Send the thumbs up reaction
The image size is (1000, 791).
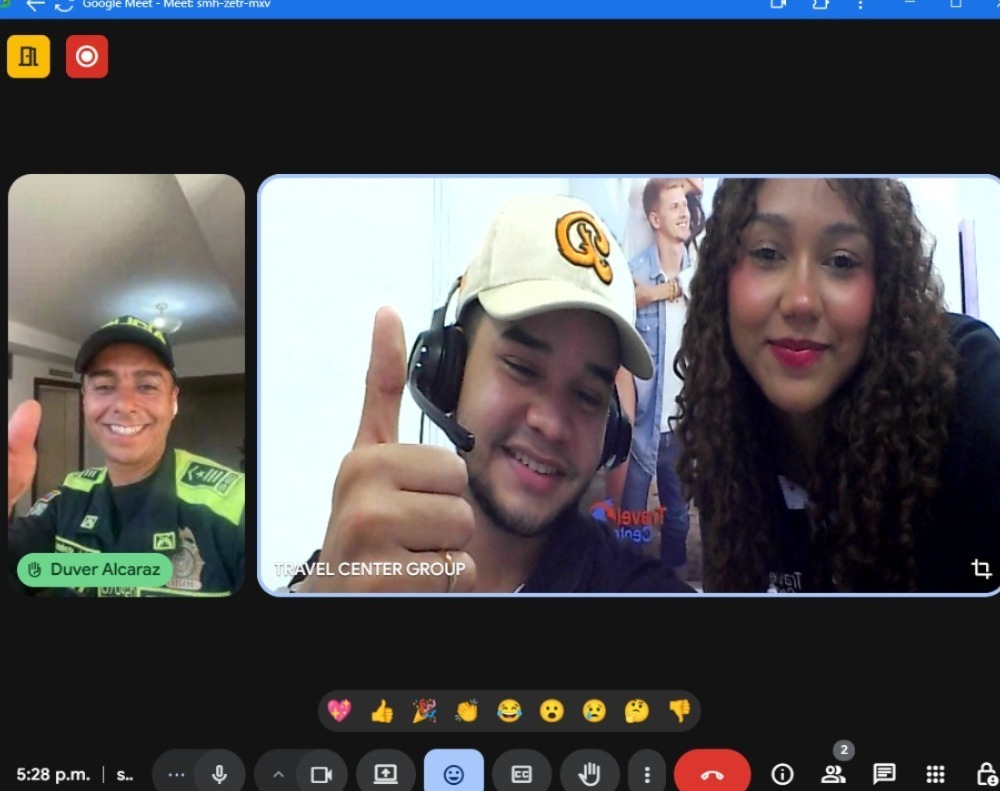(382, 711)
